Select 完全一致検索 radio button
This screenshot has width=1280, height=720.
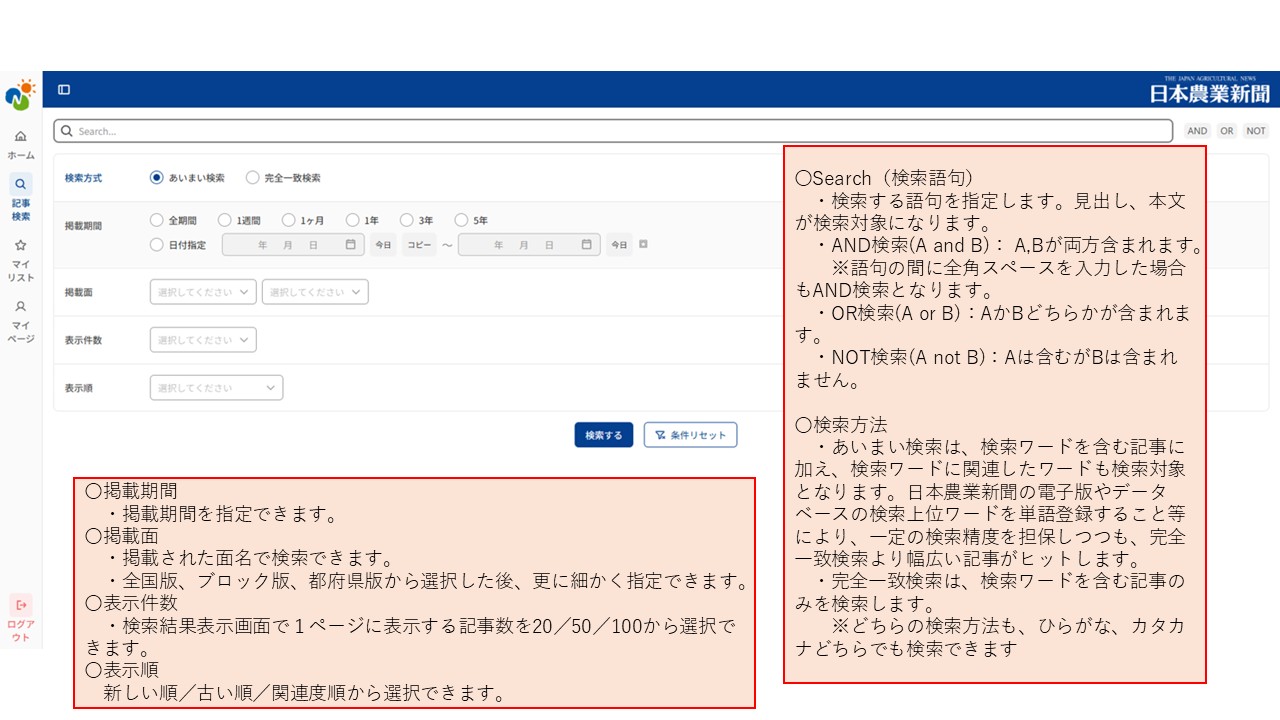click(252, 178)
